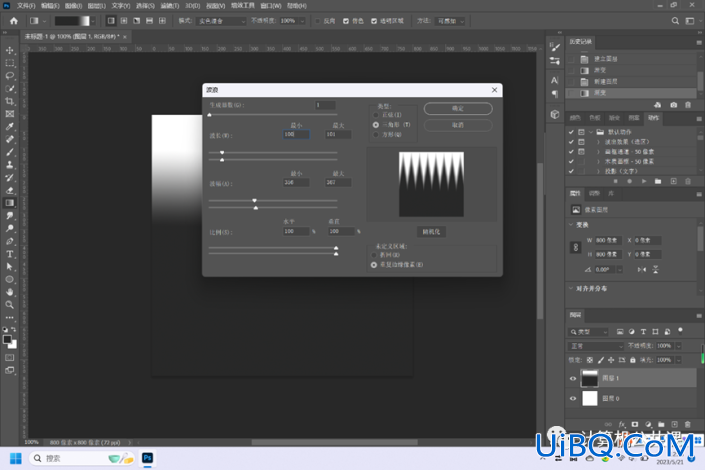Open the gradient mode dropdown in options bar

point(221,21)
